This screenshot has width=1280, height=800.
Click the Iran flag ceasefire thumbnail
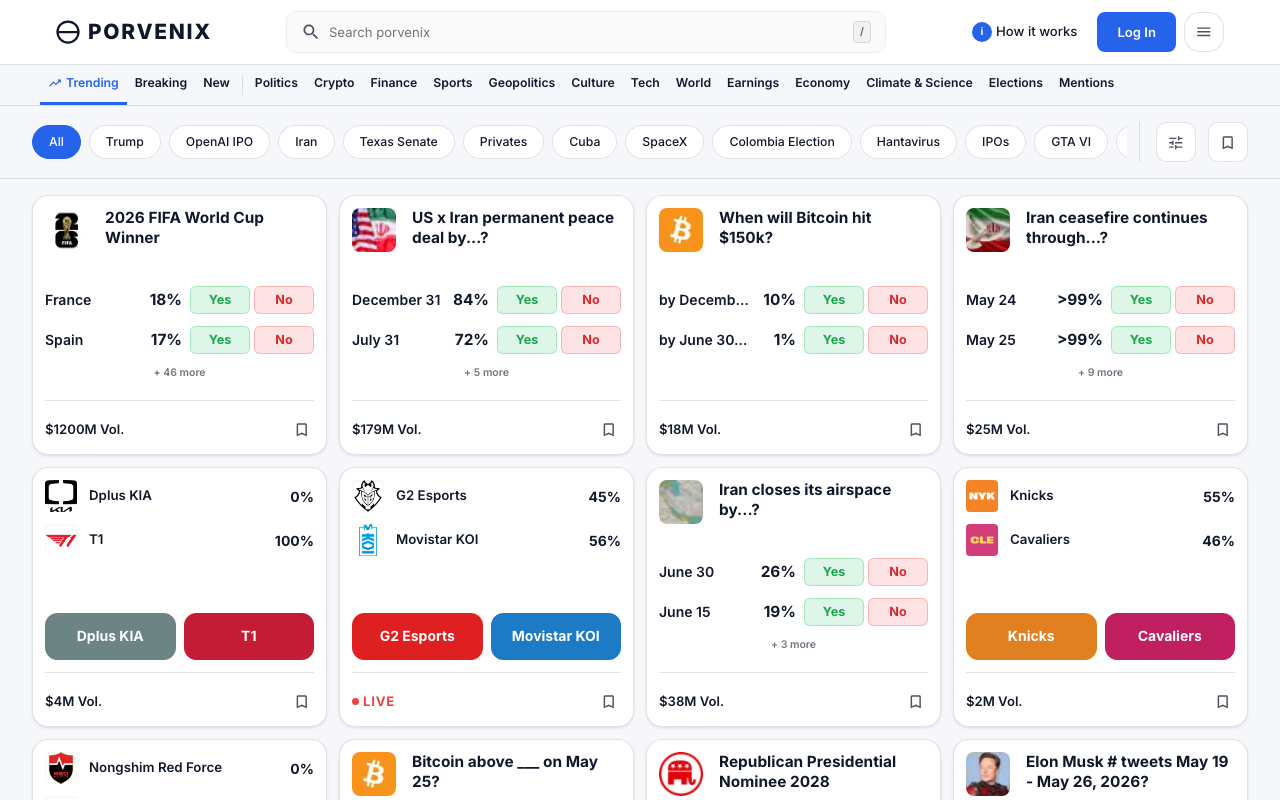988,230
